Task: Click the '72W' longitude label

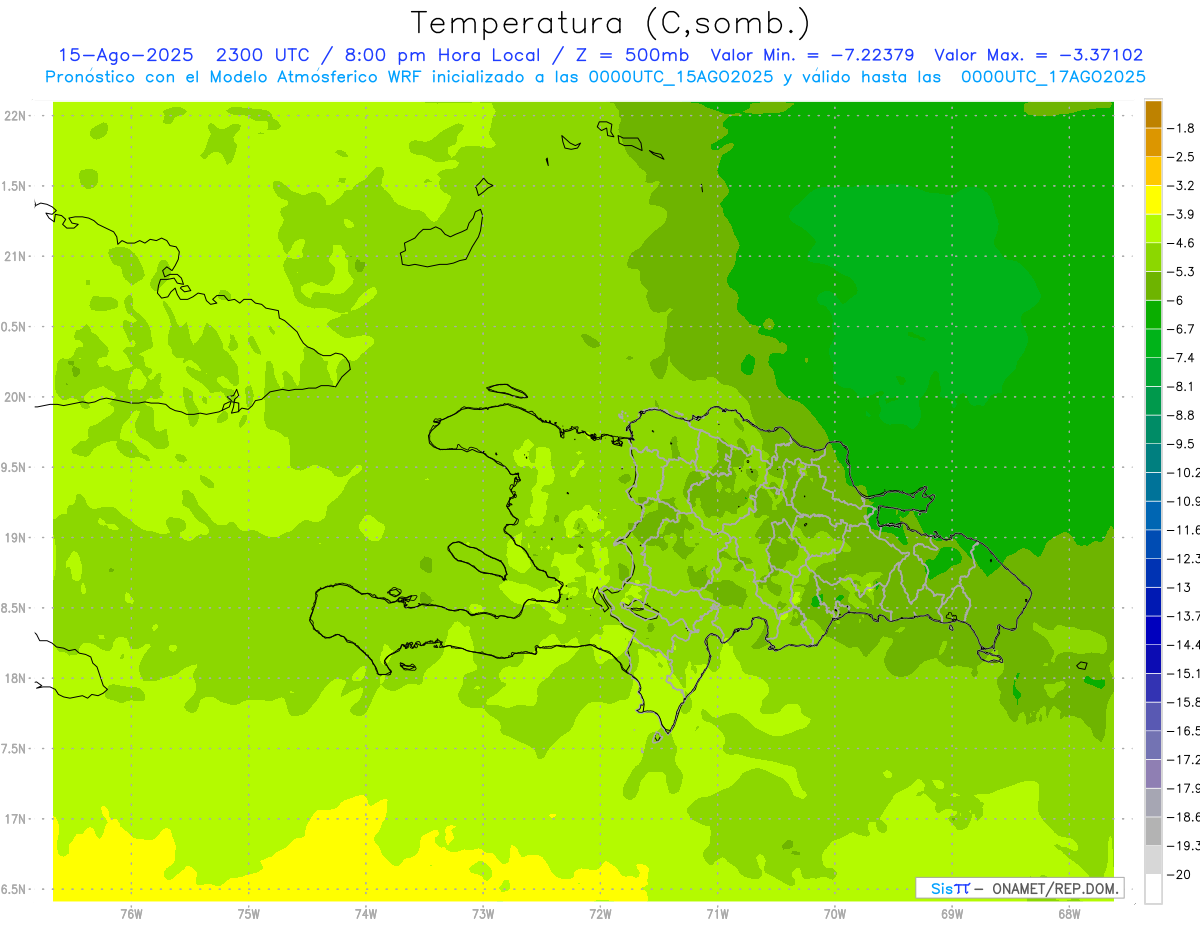Action: pyautogui.click(x=600, y=914)
